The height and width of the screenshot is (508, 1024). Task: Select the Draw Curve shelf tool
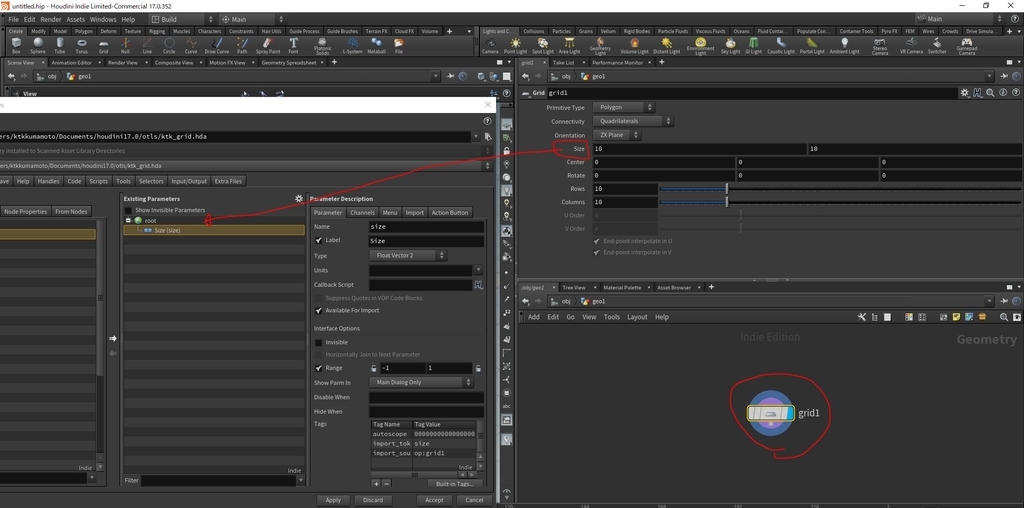click(x=217, y=45)
